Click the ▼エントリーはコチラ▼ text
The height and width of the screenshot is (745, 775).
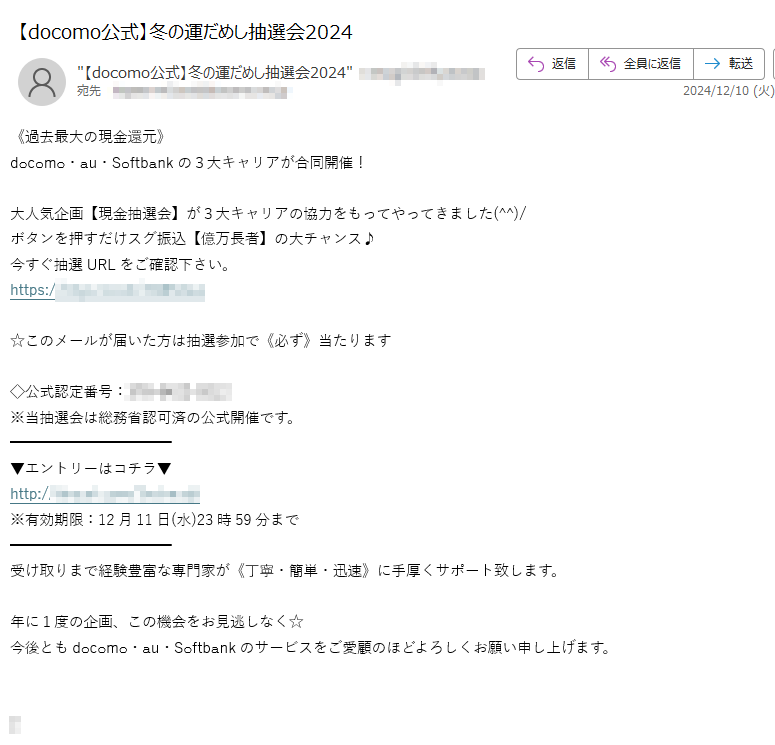click(91, 468)
